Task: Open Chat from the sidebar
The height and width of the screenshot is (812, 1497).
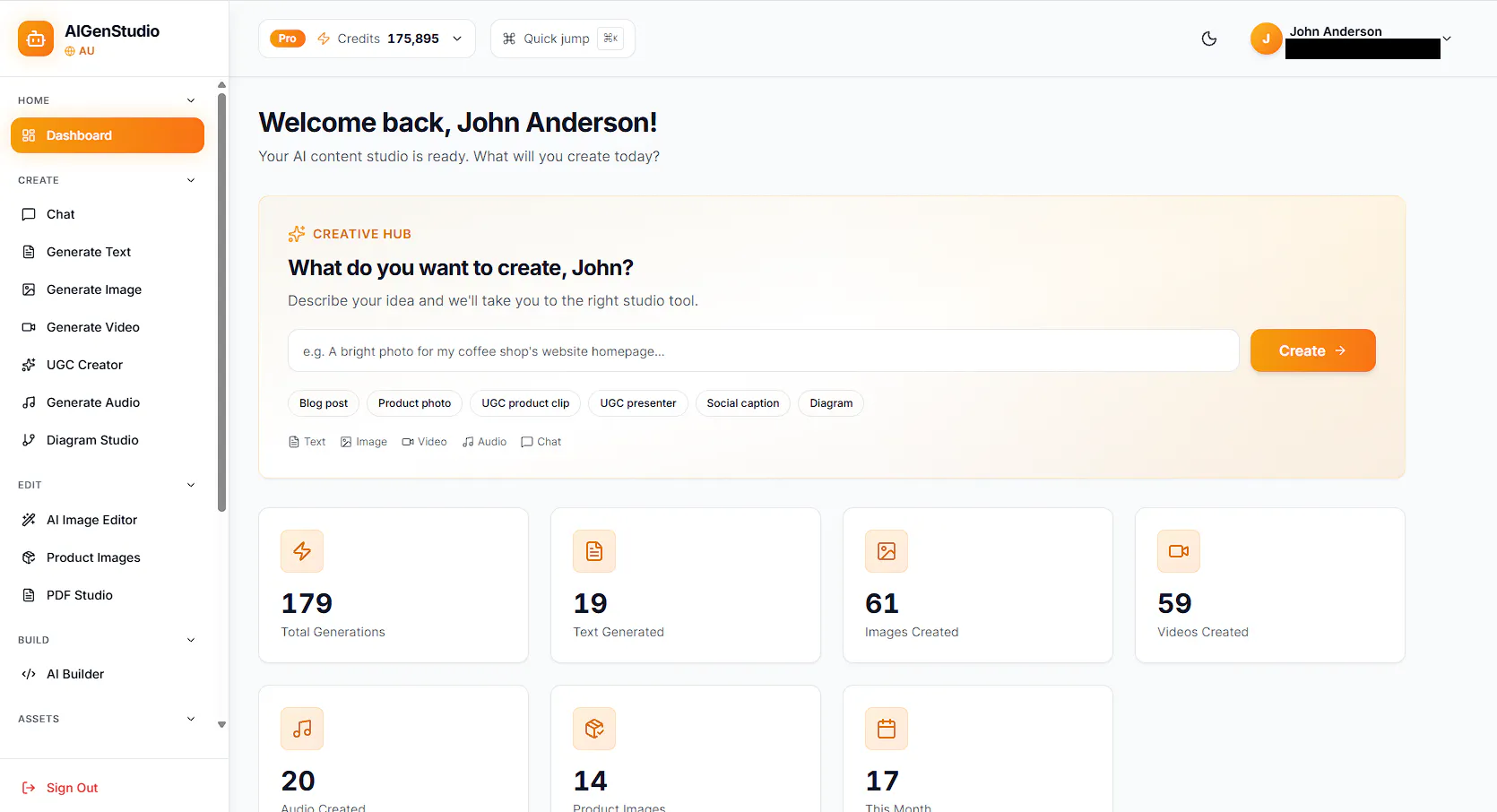Action: [108, 214]
